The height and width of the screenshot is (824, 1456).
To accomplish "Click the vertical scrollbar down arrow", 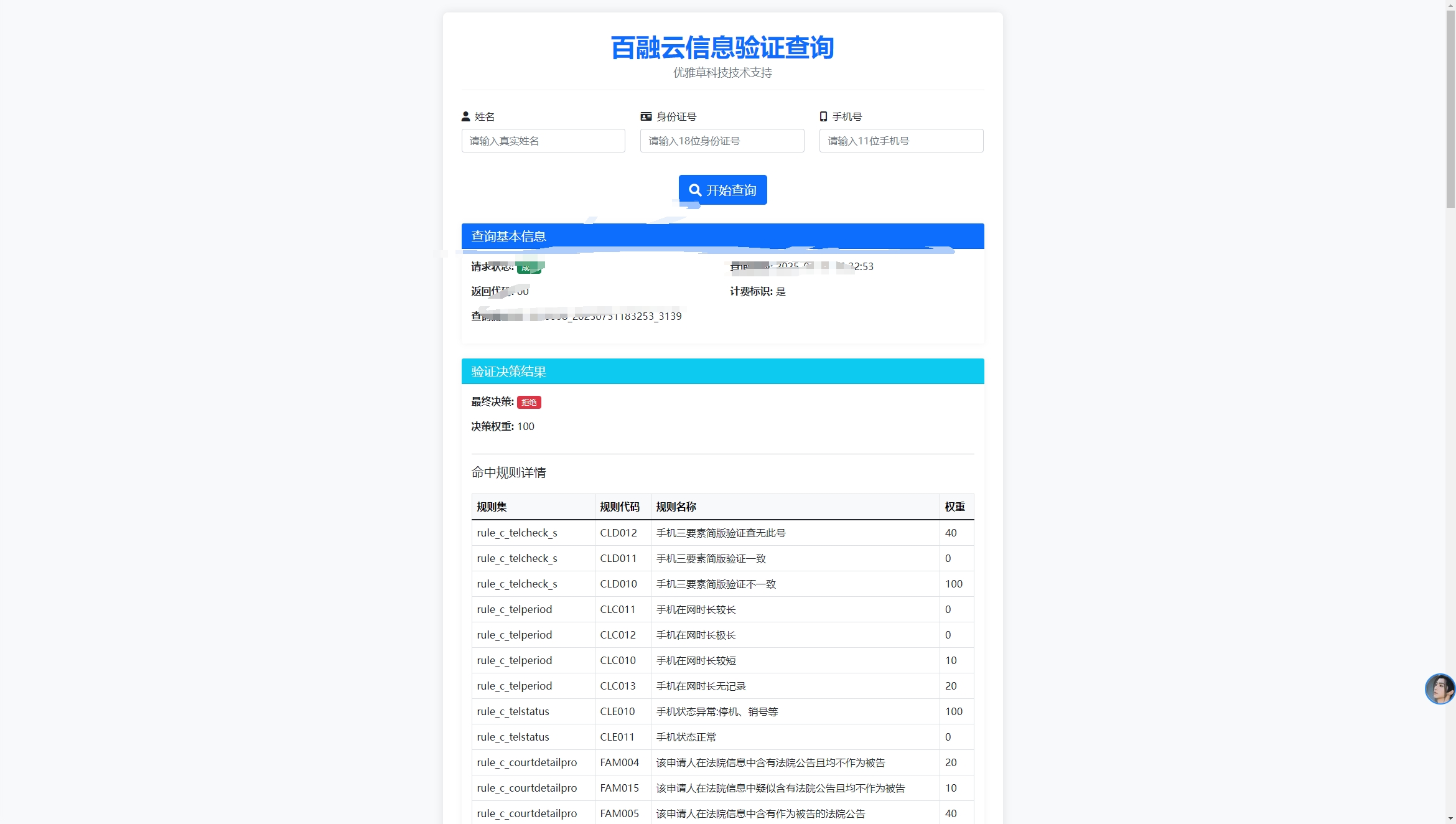I will 1450,818.
